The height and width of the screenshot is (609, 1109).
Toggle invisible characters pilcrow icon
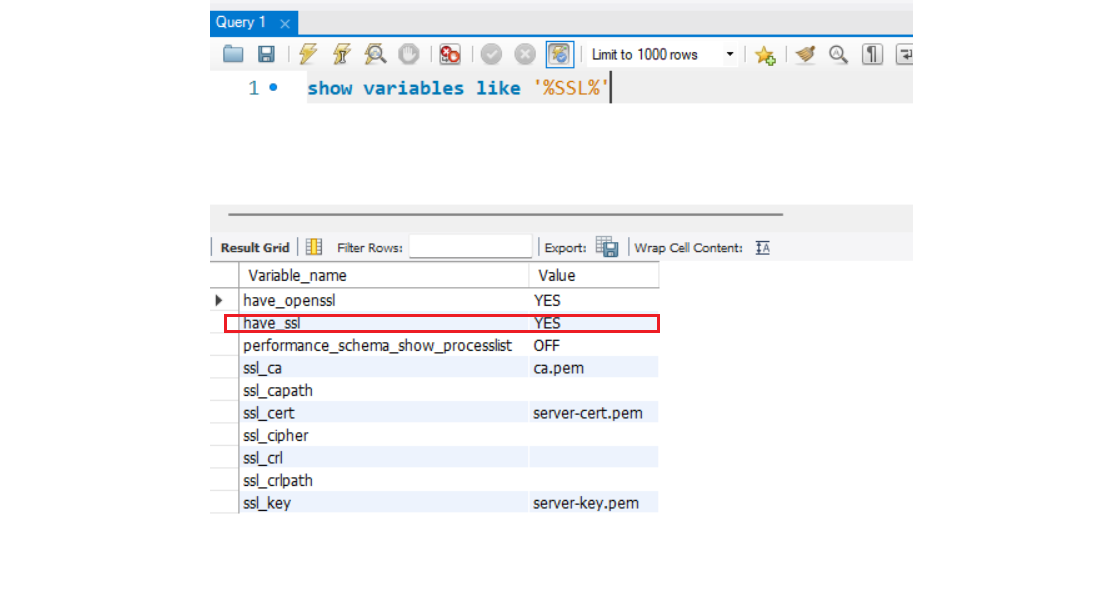click(x=872, y=54)
